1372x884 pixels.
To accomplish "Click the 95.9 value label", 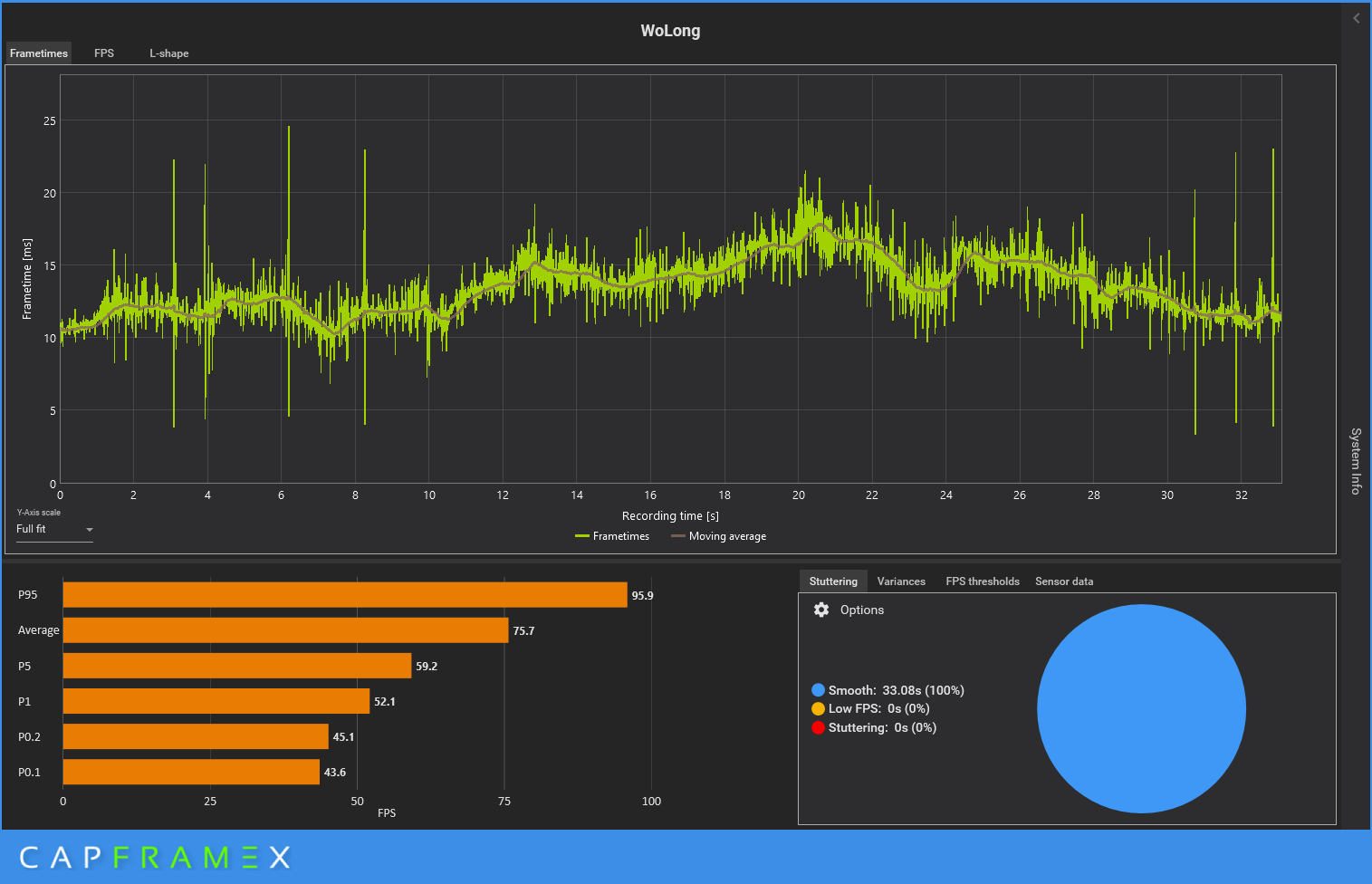I will [x=642, y=595].
